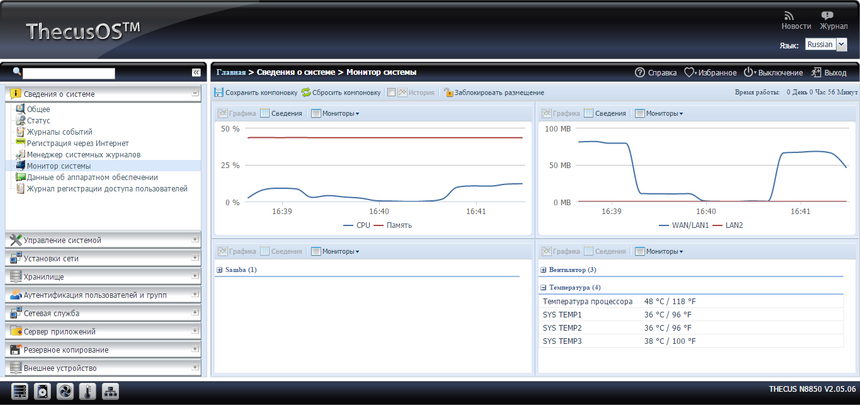Expand the Хранилище sidebar section
This screenshot has width=860, height=405.
[x=104, y=276]
